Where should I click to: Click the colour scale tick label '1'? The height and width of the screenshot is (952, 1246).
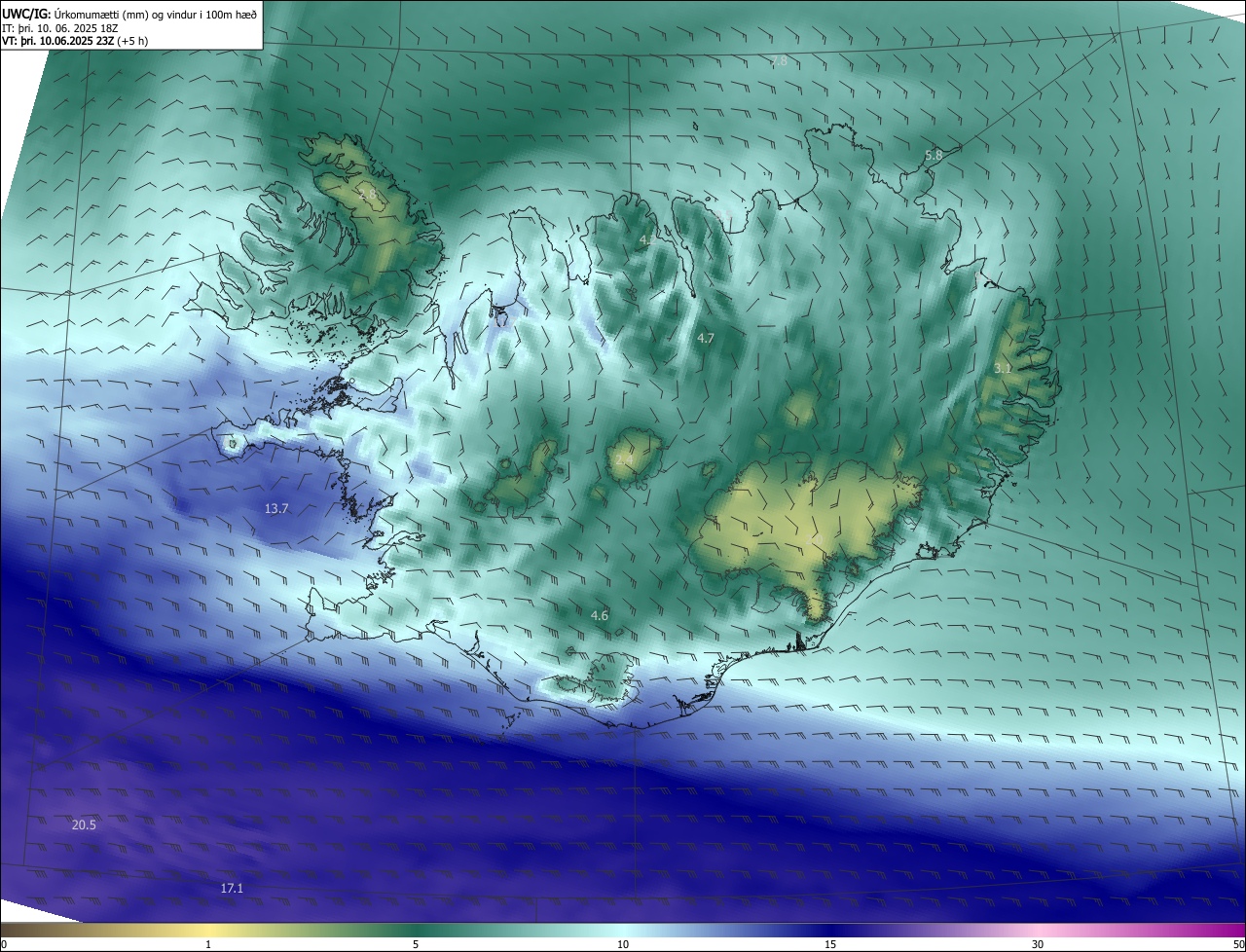(208, 944)
